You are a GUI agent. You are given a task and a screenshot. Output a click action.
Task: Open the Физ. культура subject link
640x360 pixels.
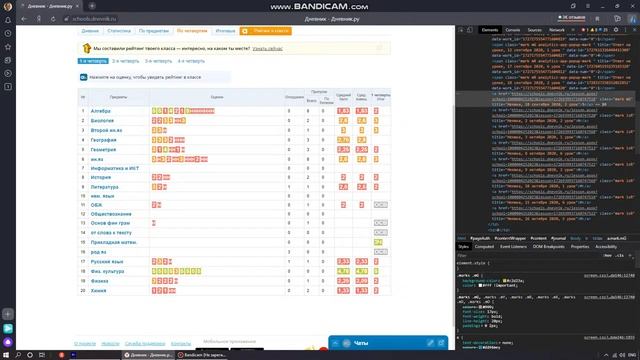click(107, 271)
